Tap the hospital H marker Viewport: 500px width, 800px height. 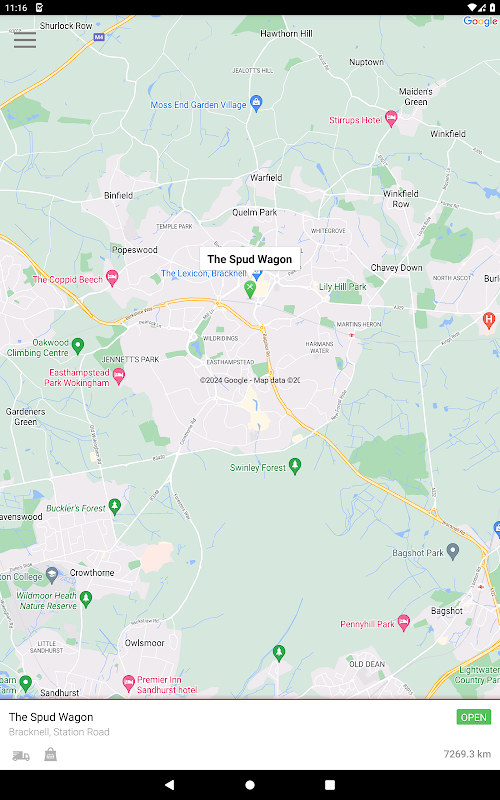(489, 321)
